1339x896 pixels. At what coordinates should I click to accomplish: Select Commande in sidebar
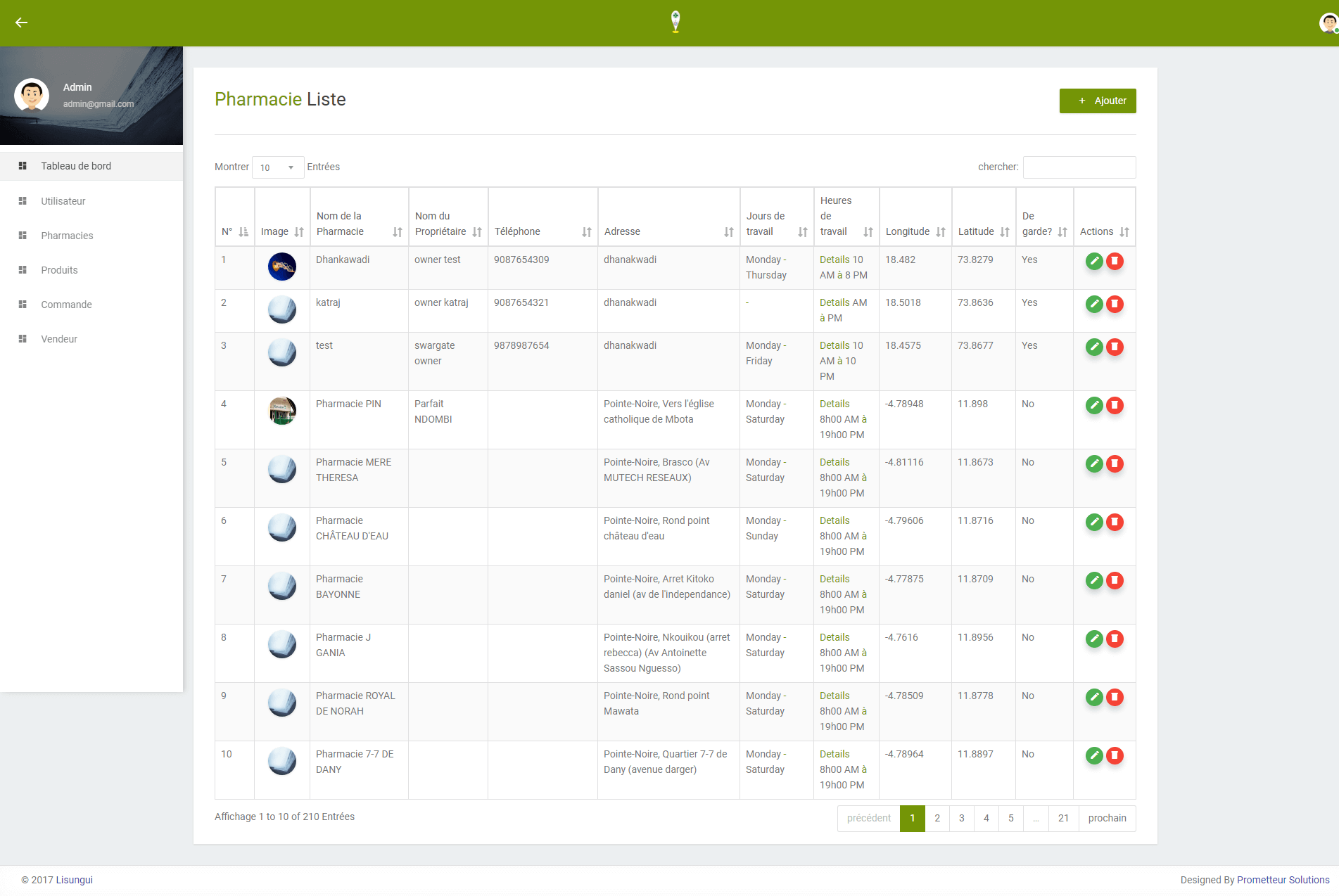[x=66, y=305]
